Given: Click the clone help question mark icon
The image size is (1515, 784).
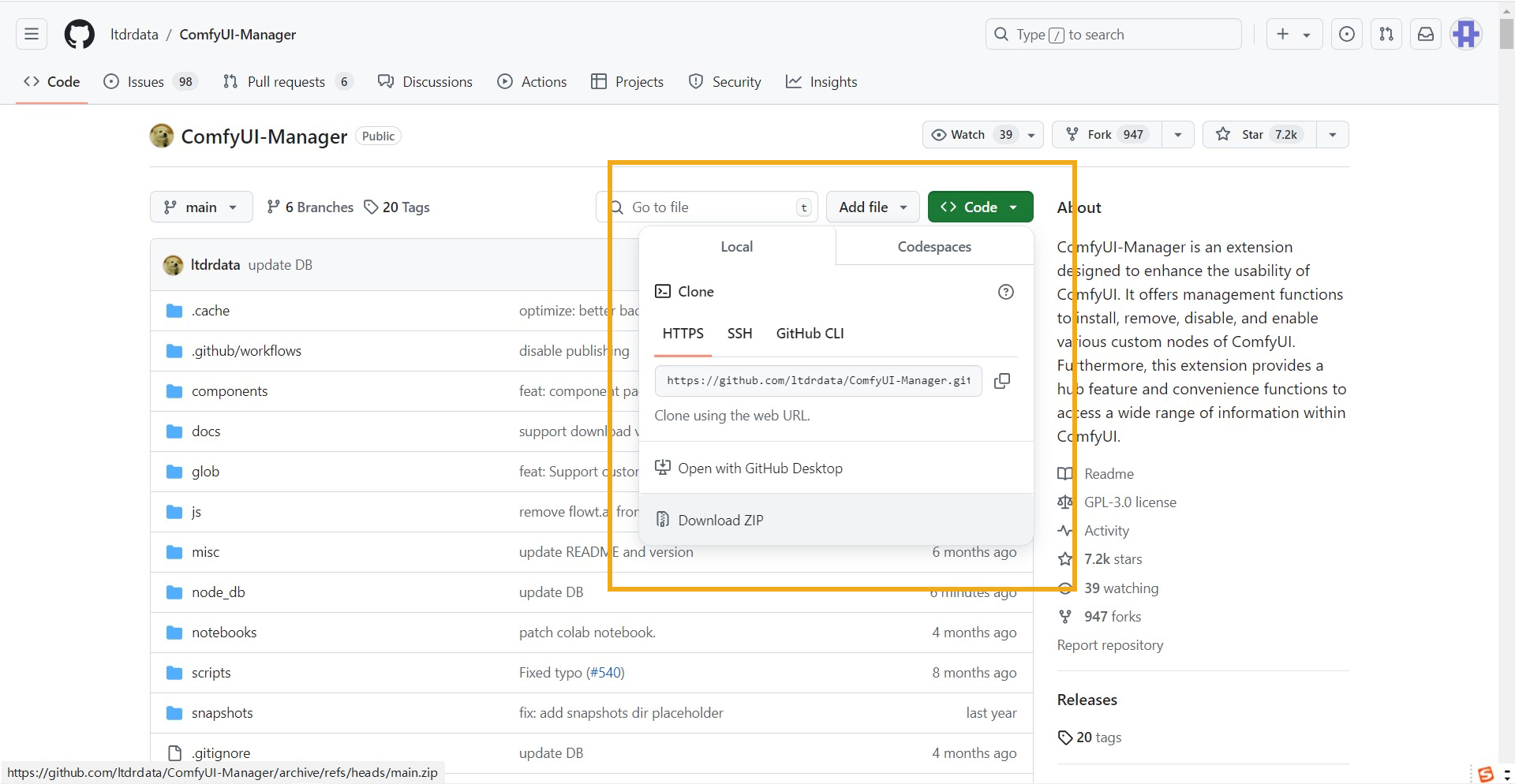Looking at the screenshot, I should click(1005, 292).
